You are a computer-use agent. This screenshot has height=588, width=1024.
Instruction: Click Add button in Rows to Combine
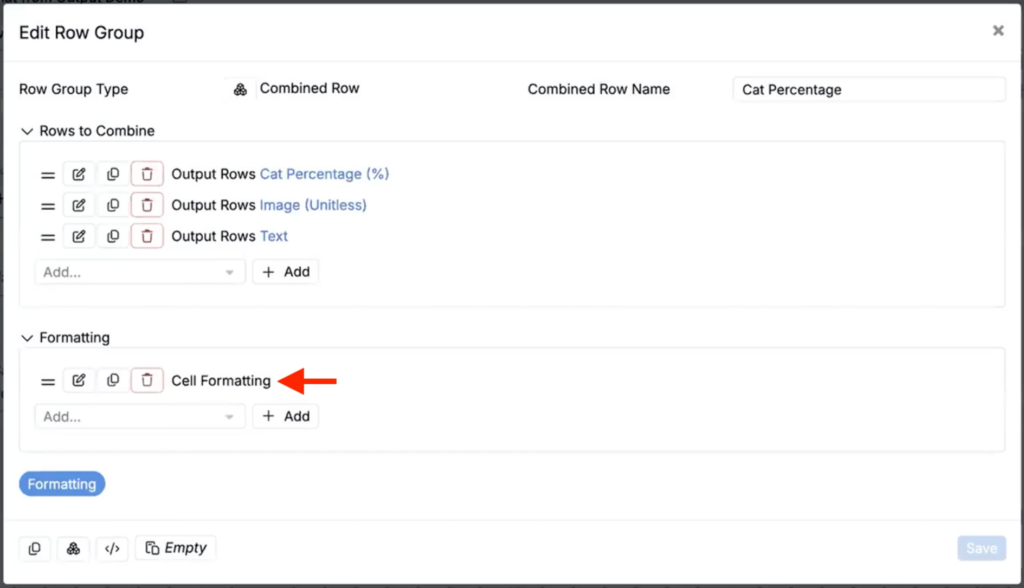[x=285, y=272]
